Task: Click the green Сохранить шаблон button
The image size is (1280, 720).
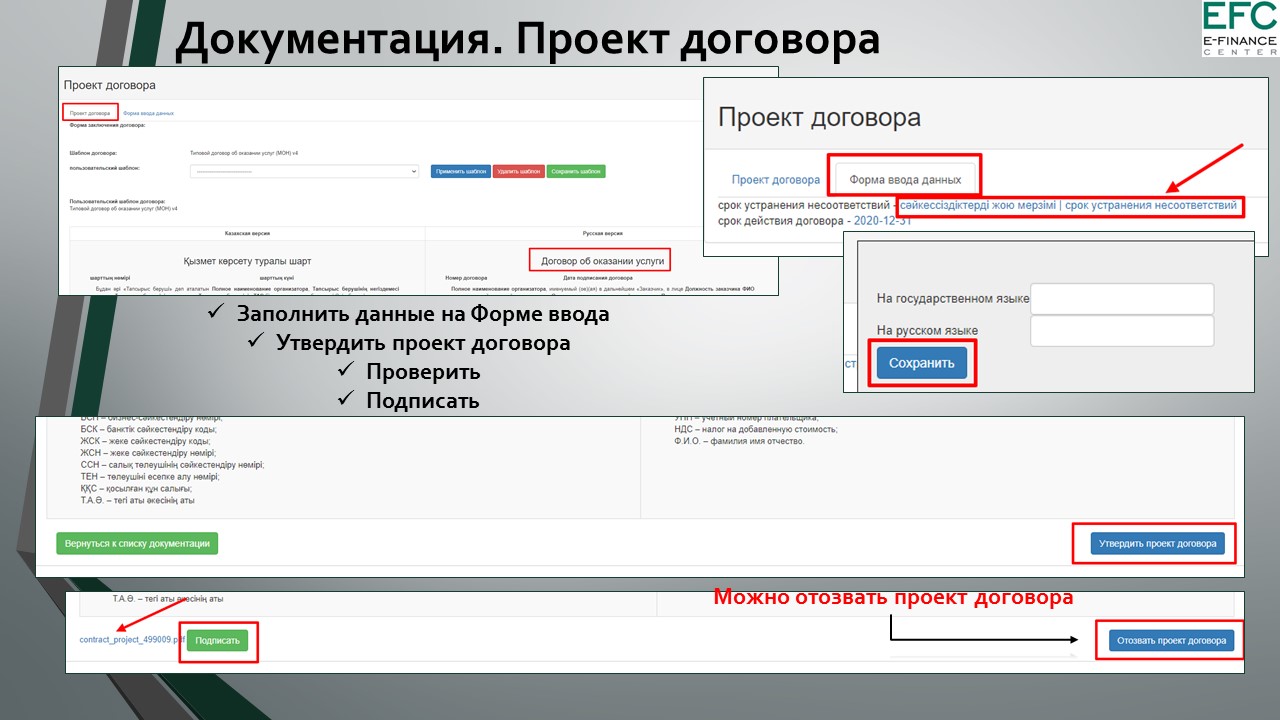Action: pos(577,171)
